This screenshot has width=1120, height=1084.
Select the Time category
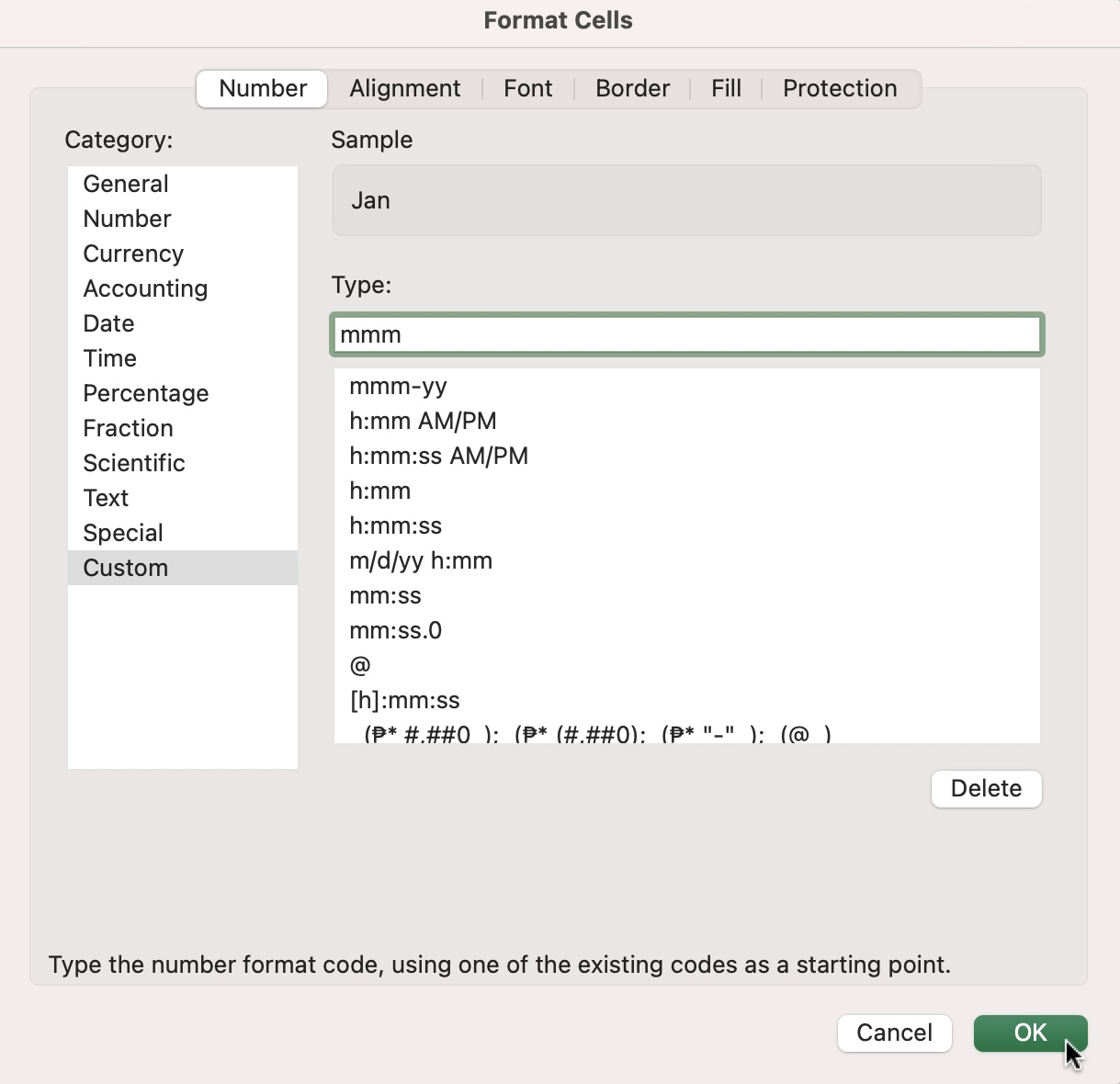[183, 358]
